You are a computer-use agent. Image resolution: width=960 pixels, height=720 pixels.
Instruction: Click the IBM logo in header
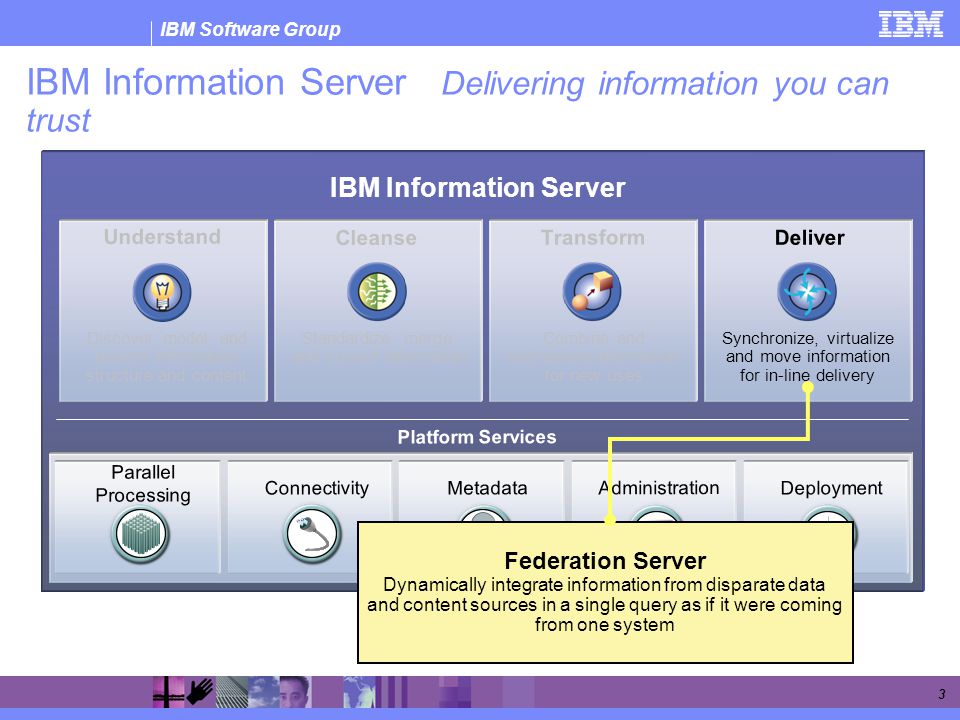910,24
